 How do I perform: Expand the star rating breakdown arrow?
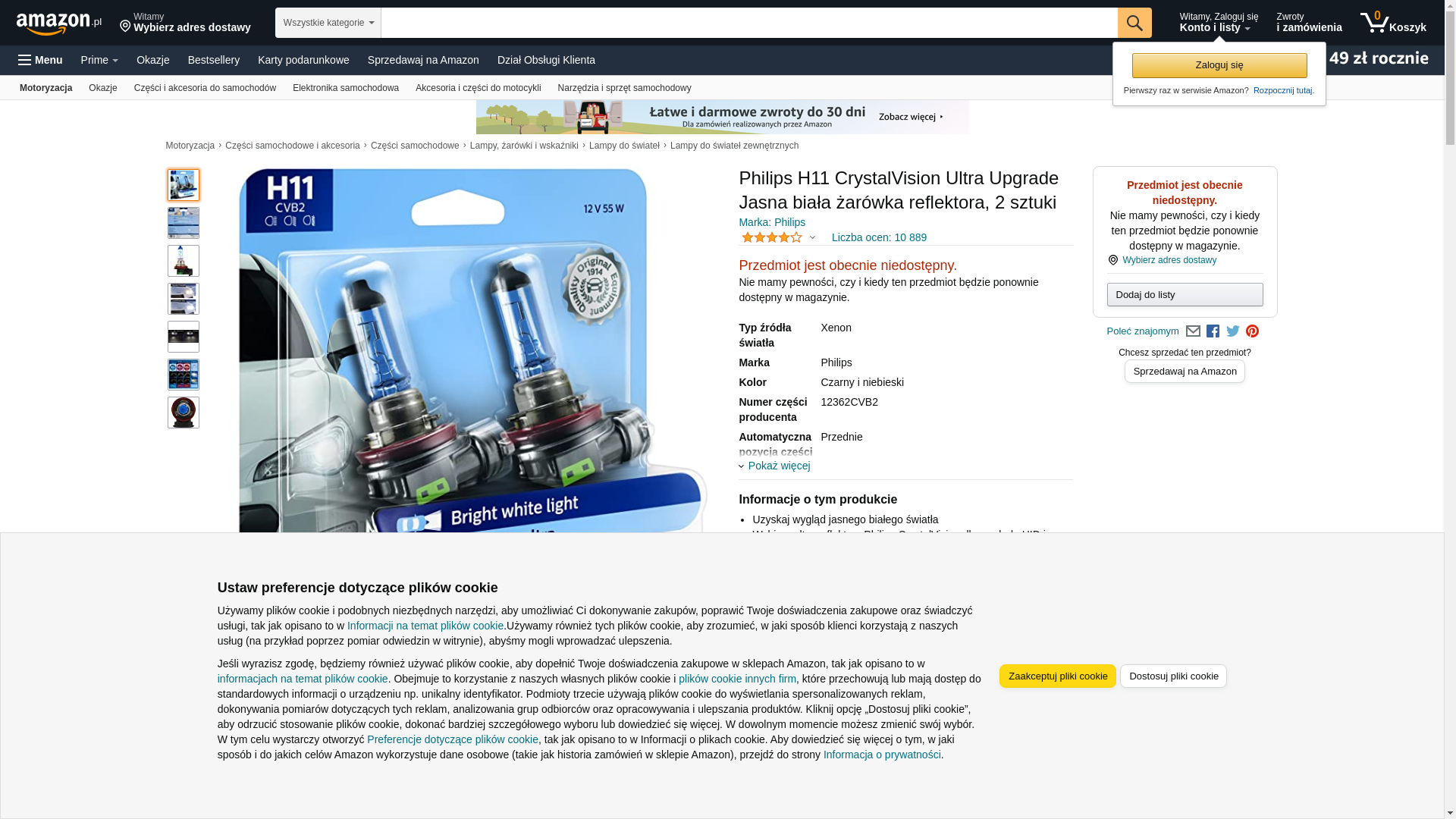point(812,238)
